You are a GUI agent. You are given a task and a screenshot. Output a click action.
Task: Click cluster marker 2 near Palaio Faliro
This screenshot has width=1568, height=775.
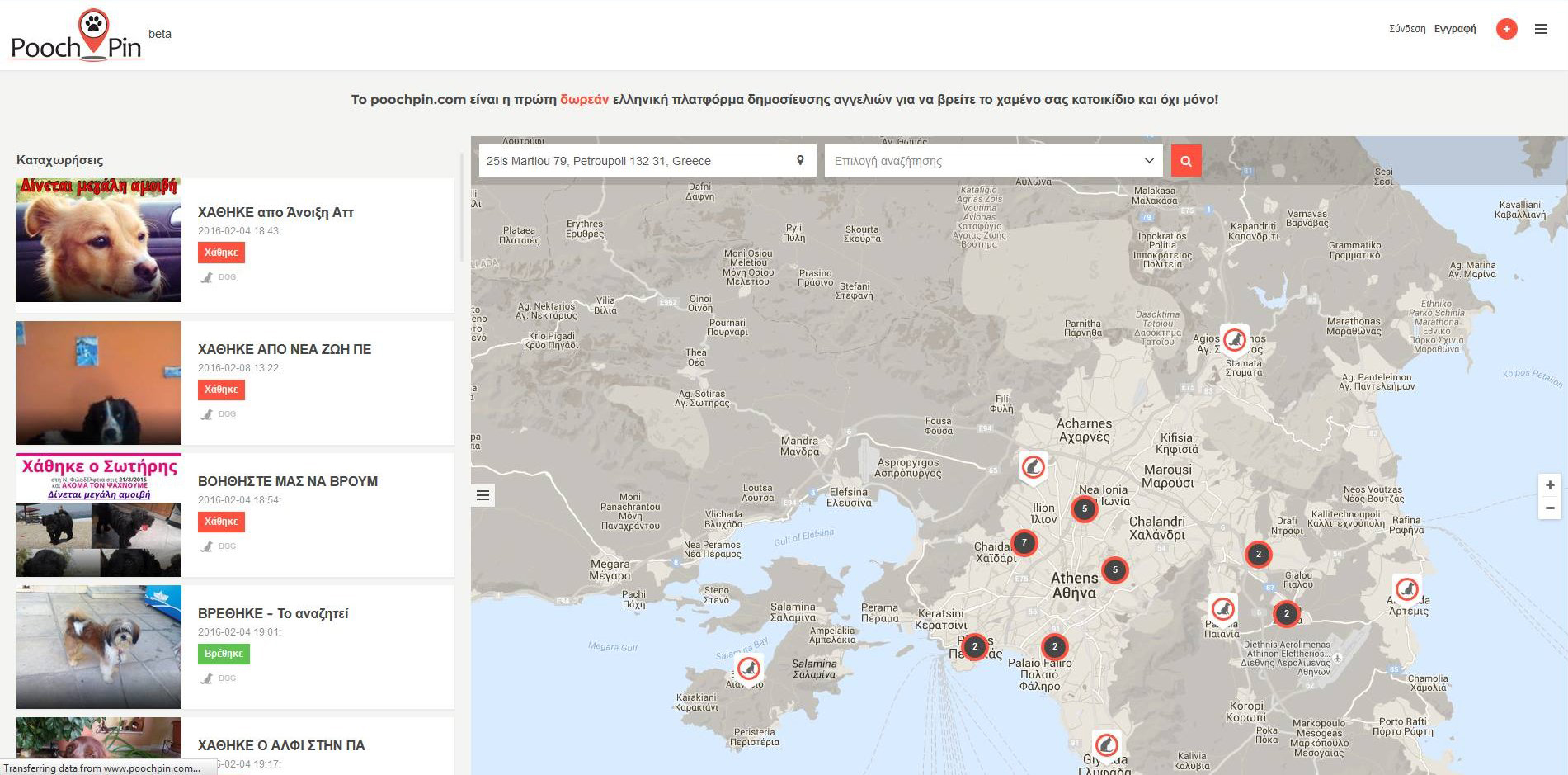tap(1055, 646)
